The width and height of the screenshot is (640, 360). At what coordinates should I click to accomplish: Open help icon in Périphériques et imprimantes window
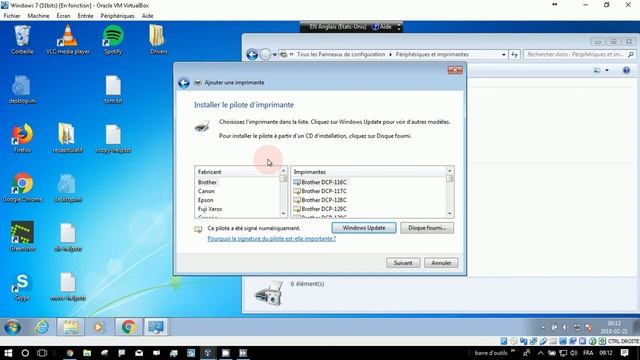626,70
